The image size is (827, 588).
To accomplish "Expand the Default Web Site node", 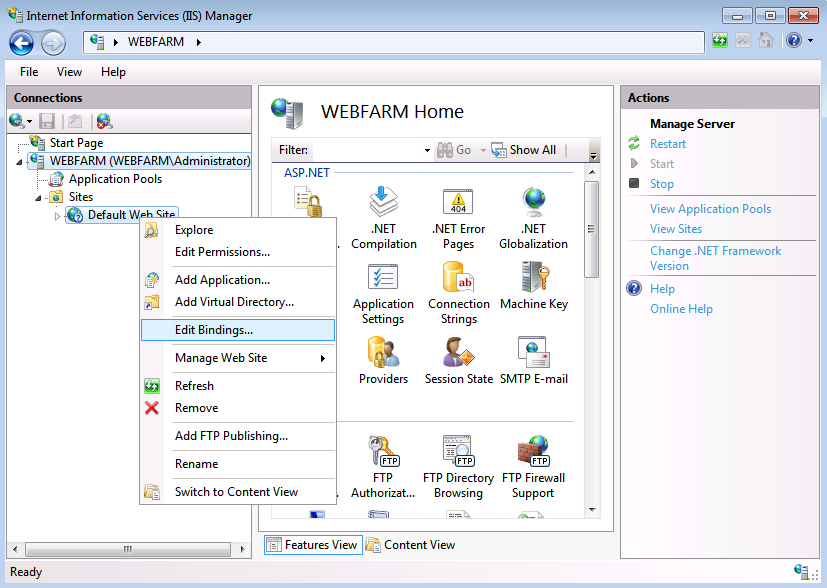I will [x=57, y=216].
